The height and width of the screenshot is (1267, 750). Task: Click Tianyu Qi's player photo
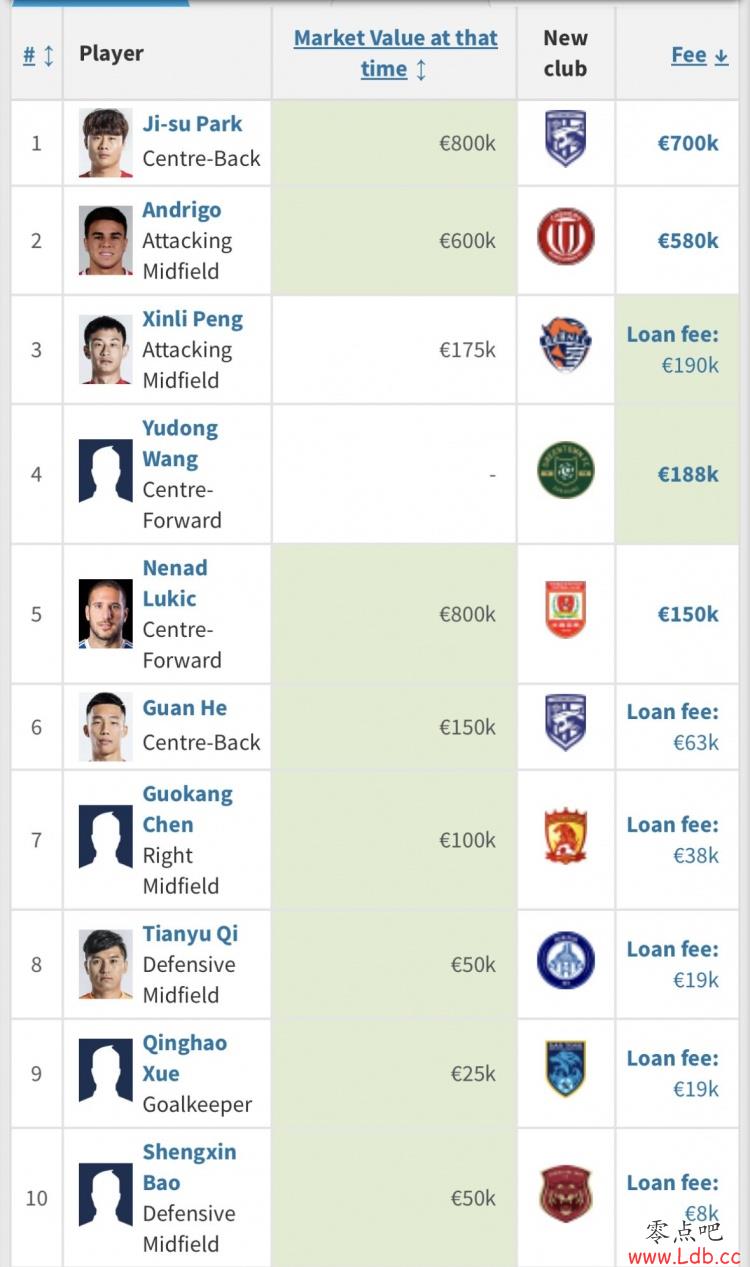(x=106, y=964)
